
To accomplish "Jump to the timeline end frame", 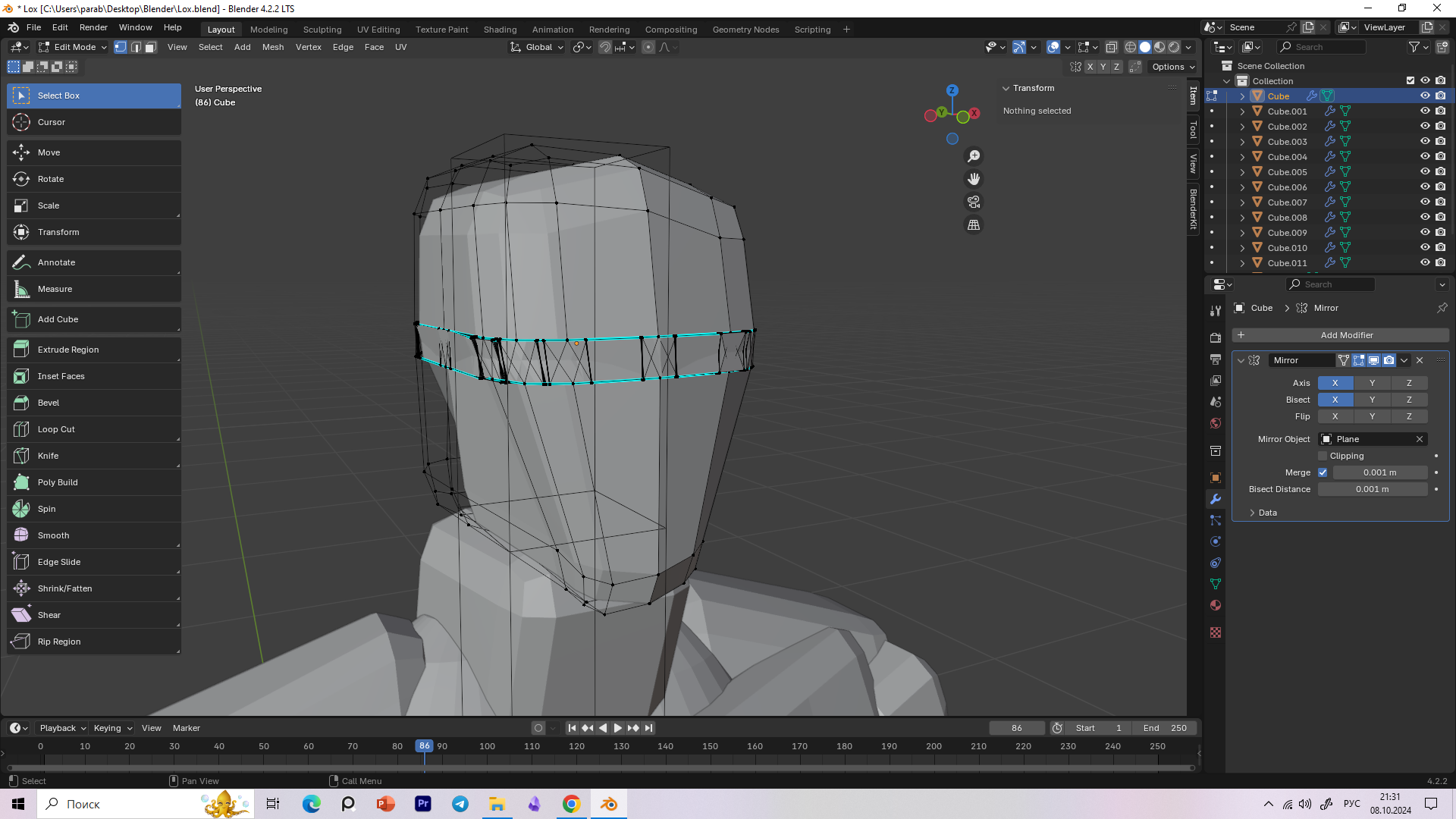I will tap(648, 728).
